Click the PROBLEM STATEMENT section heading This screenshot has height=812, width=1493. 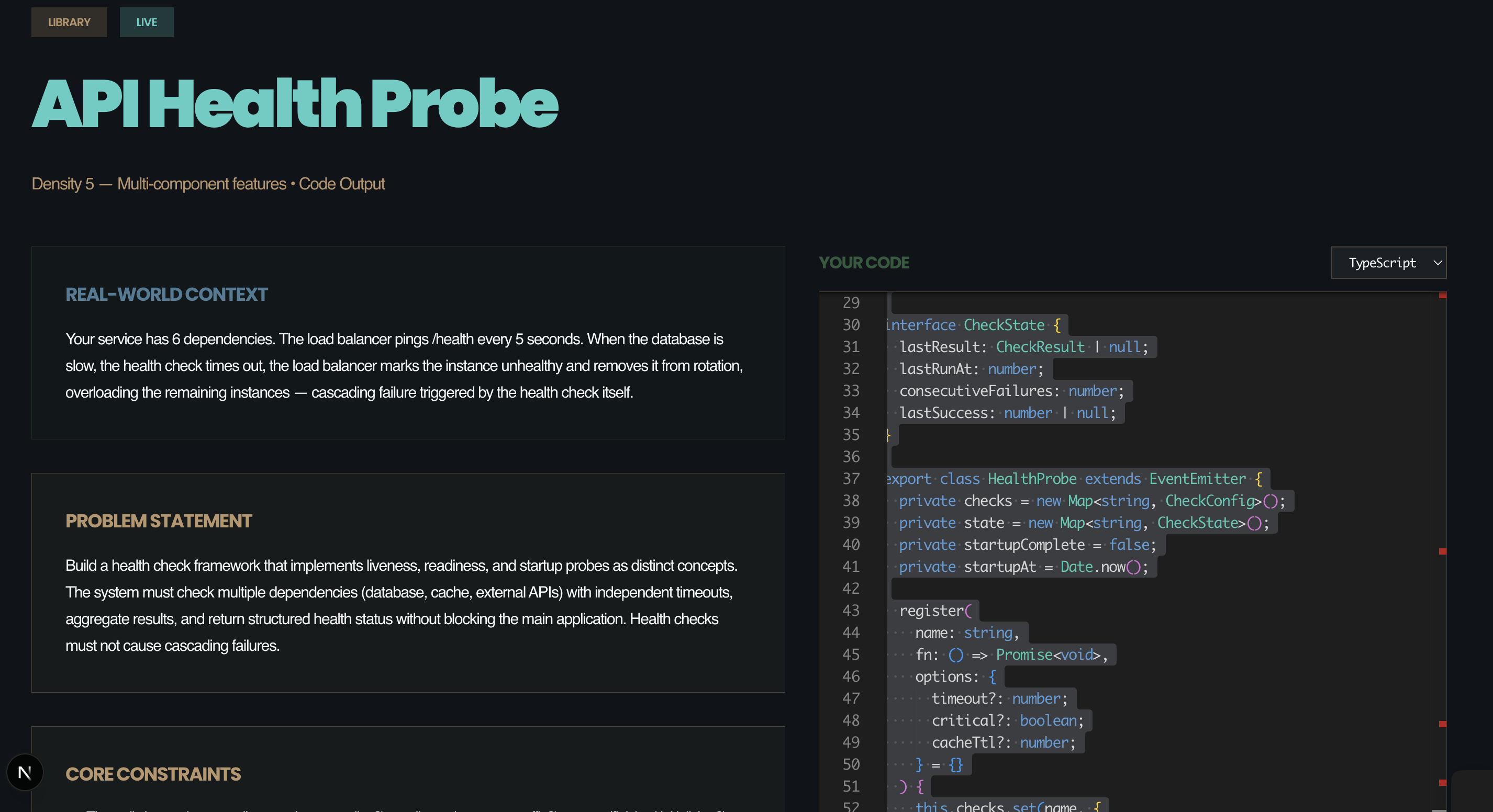[x=159, y=521]
